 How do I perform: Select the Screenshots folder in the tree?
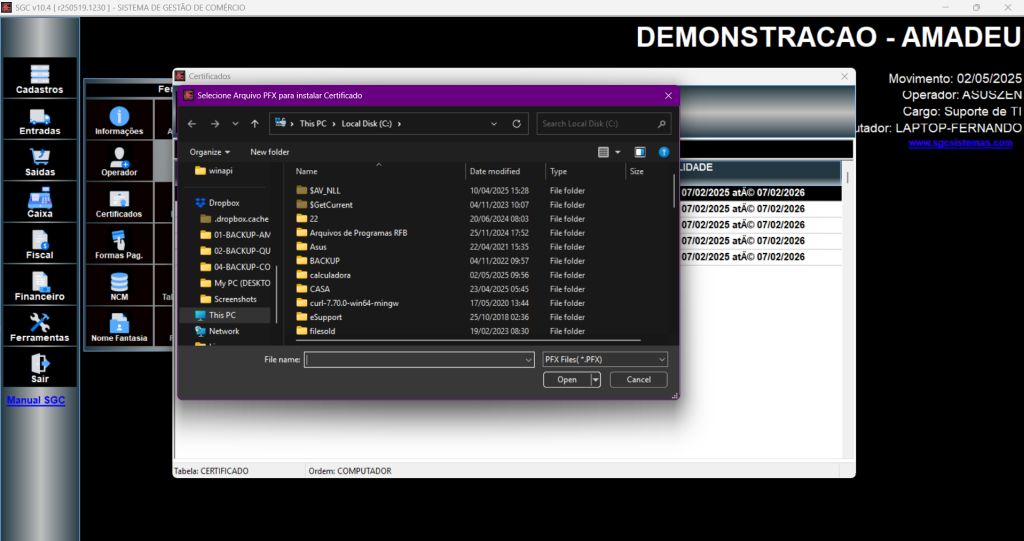[x=235, y=299]
